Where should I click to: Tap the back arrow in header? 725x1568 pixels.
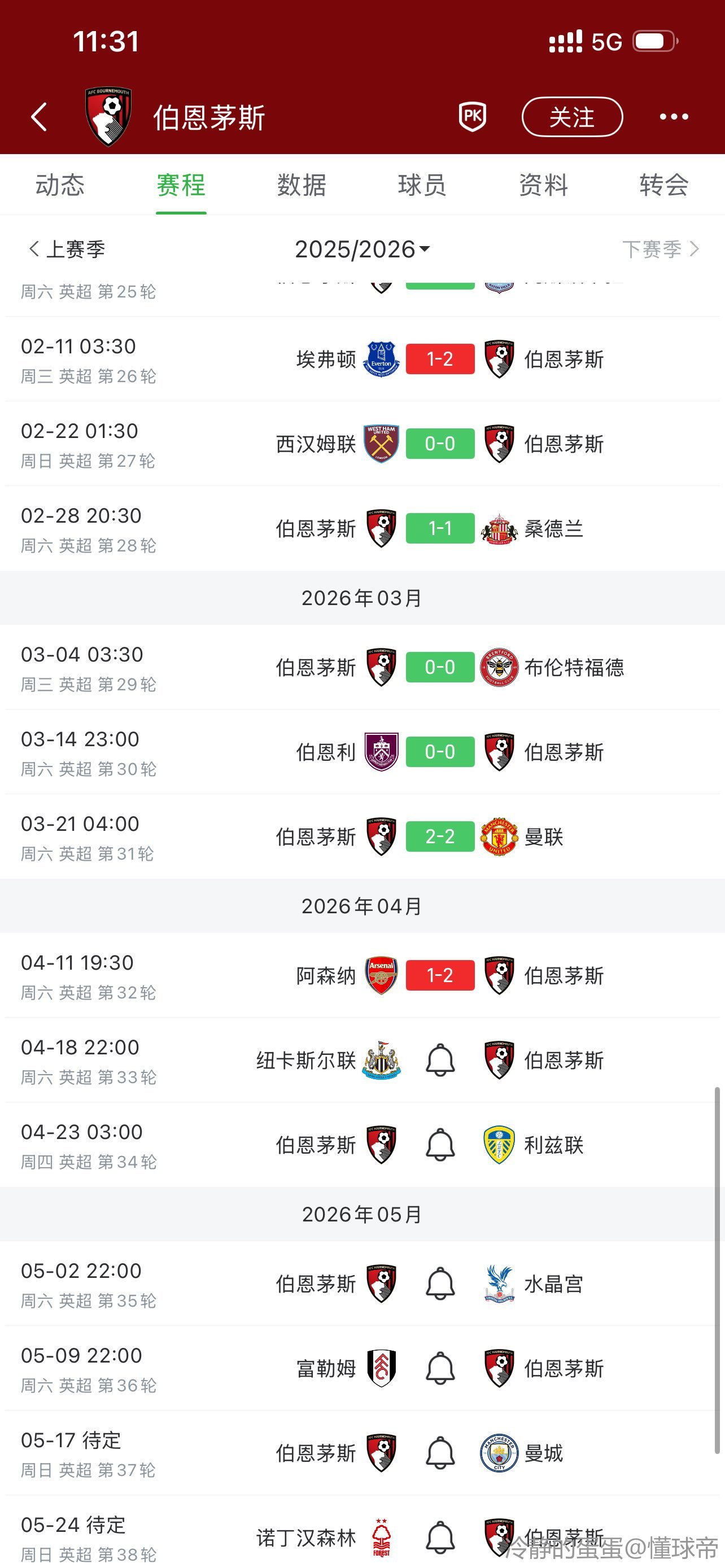[x=39, y=117]
